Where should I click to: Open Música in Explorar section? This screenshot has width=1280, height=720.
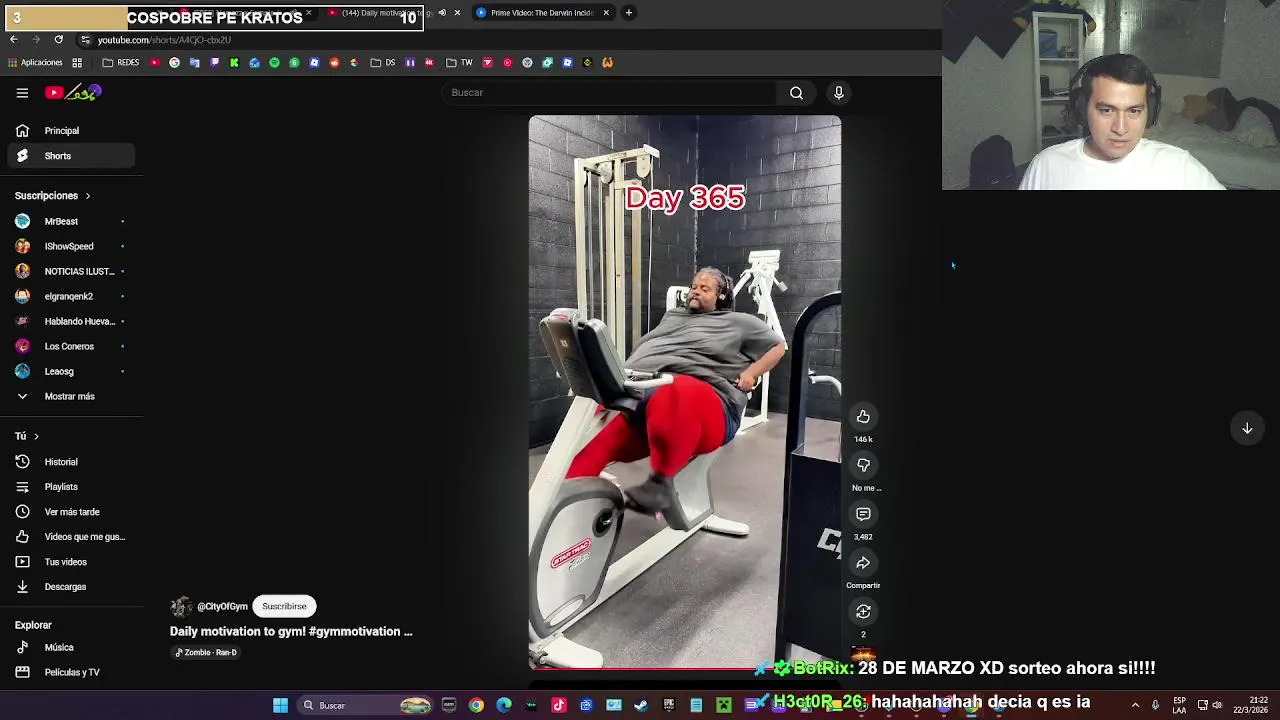point(70,647)
